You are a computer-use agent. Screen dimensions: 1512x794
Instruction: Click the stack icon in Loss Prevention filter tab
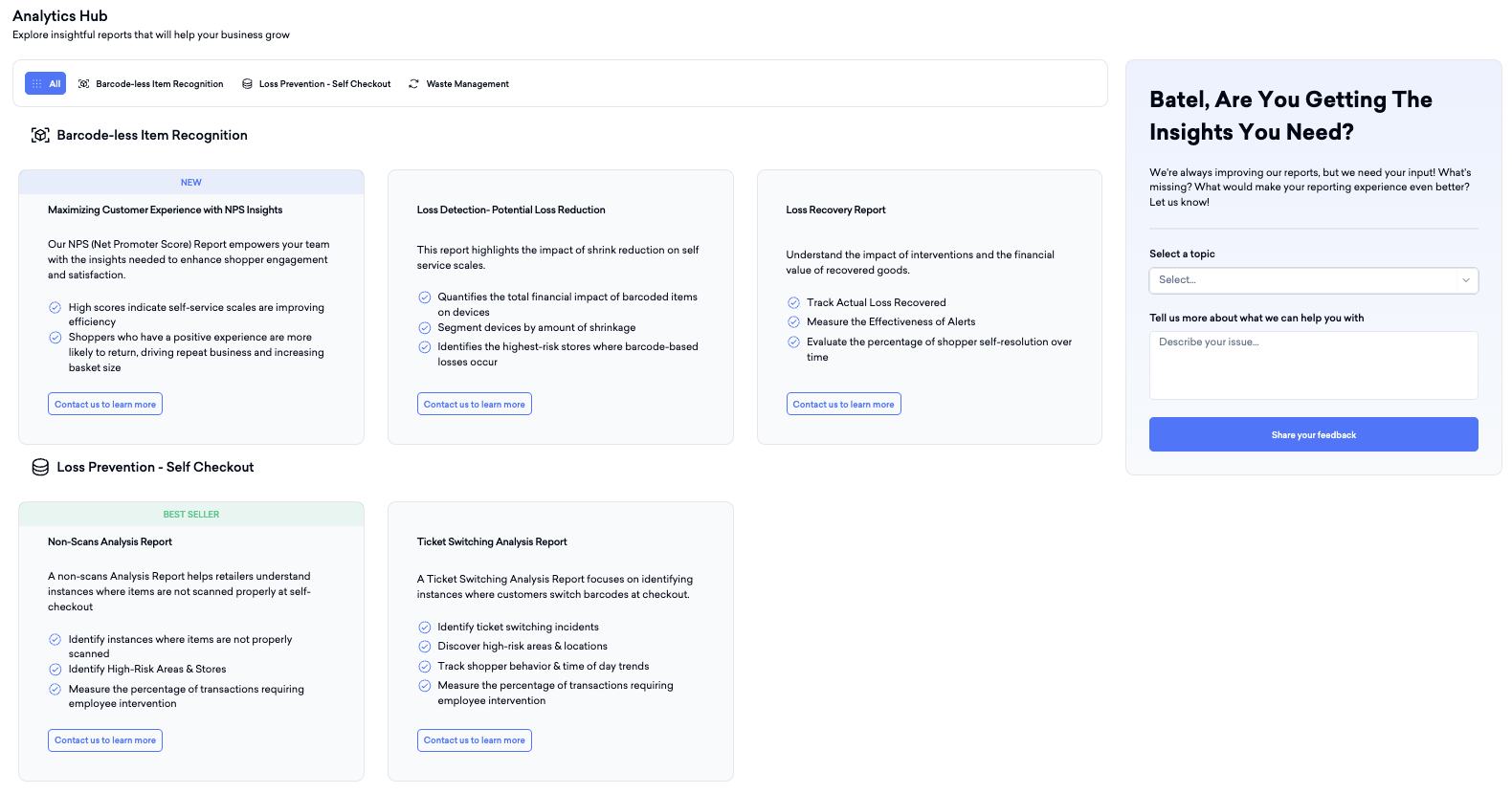247,84
